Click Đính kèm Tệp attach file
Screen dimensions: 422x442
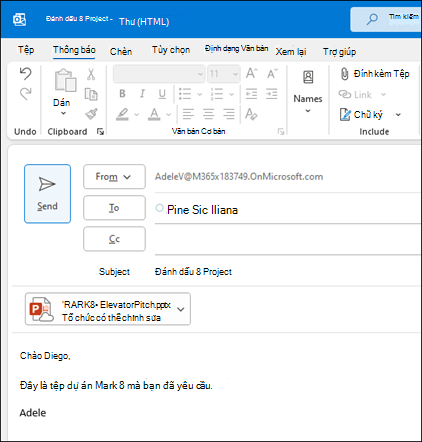(375, 74)
